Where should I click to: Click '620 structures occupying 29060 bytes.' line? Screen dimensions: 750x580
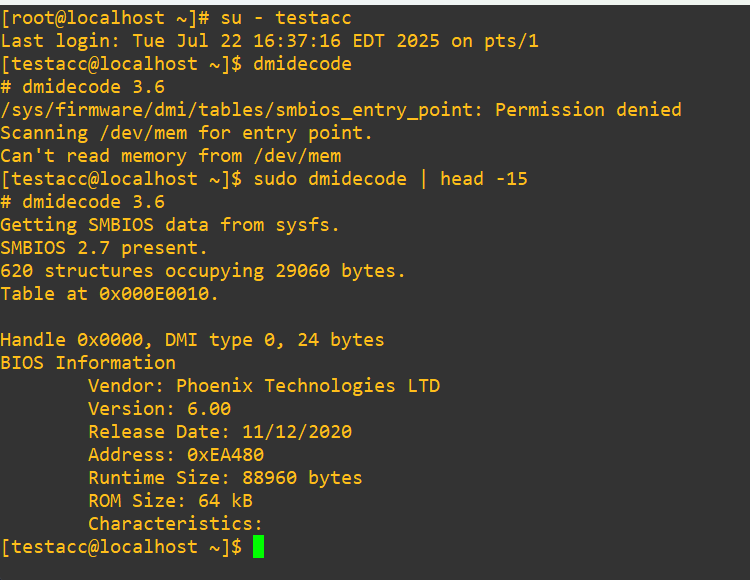pyautogui.click(x=203, y=271)
